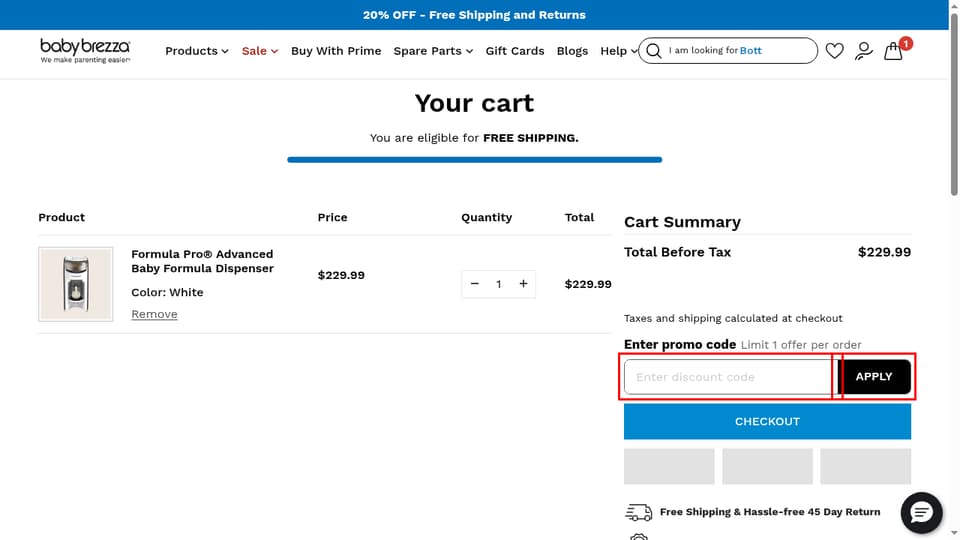
Task: Open the wishlist heart icon
Action: pos(834,51)
